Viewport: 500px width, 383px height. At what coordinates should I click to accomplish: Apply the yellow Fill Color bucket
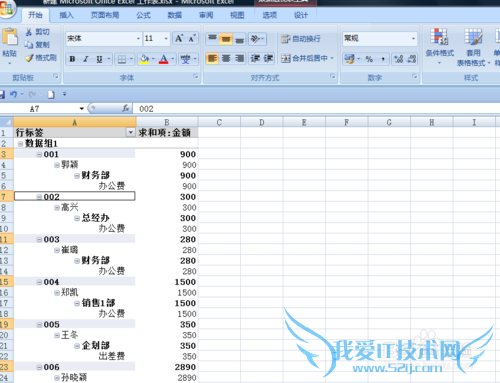[144, 59]
